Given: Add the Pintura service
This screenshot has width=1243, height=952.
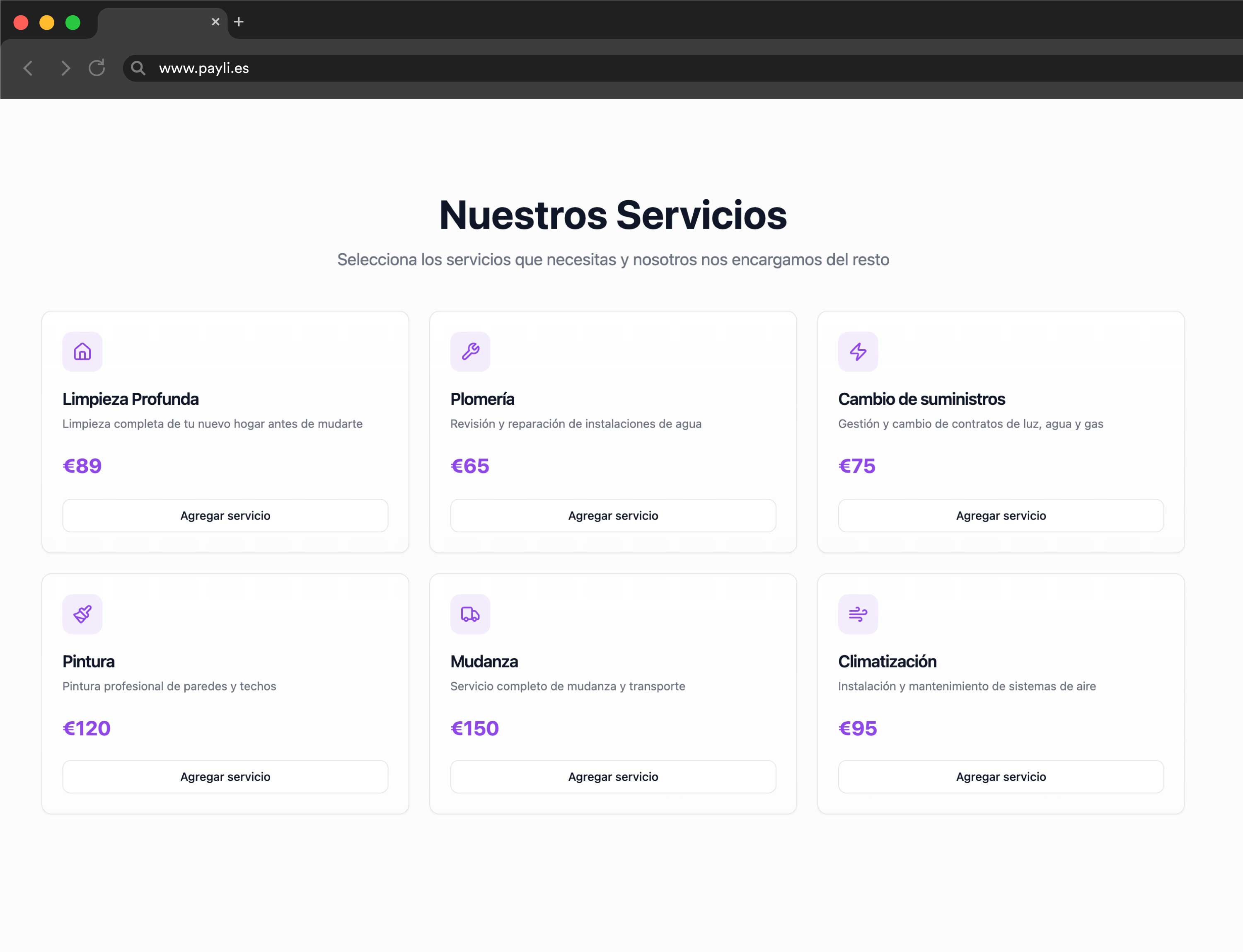Looking at the screenshot, I should [x=225, y=776].
